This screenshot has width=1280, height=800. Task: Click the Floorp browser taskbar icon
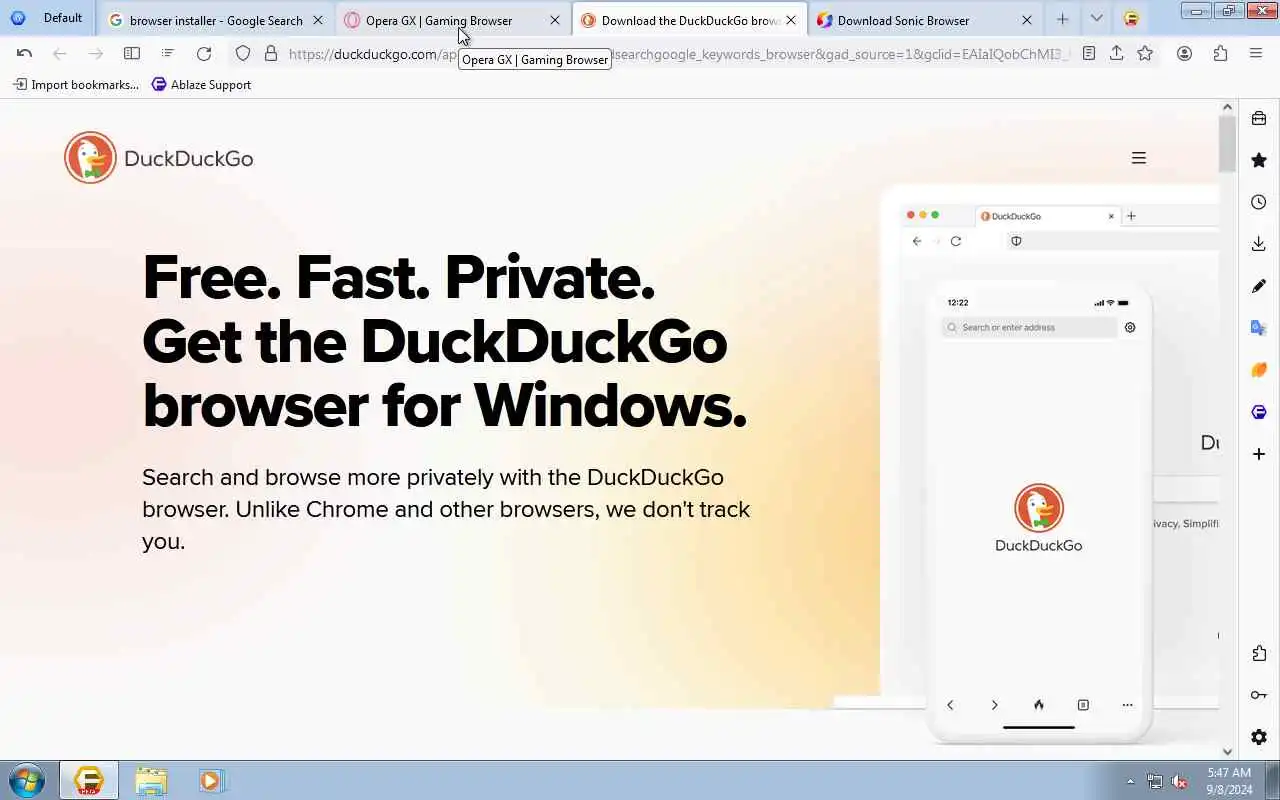[89, 780]
